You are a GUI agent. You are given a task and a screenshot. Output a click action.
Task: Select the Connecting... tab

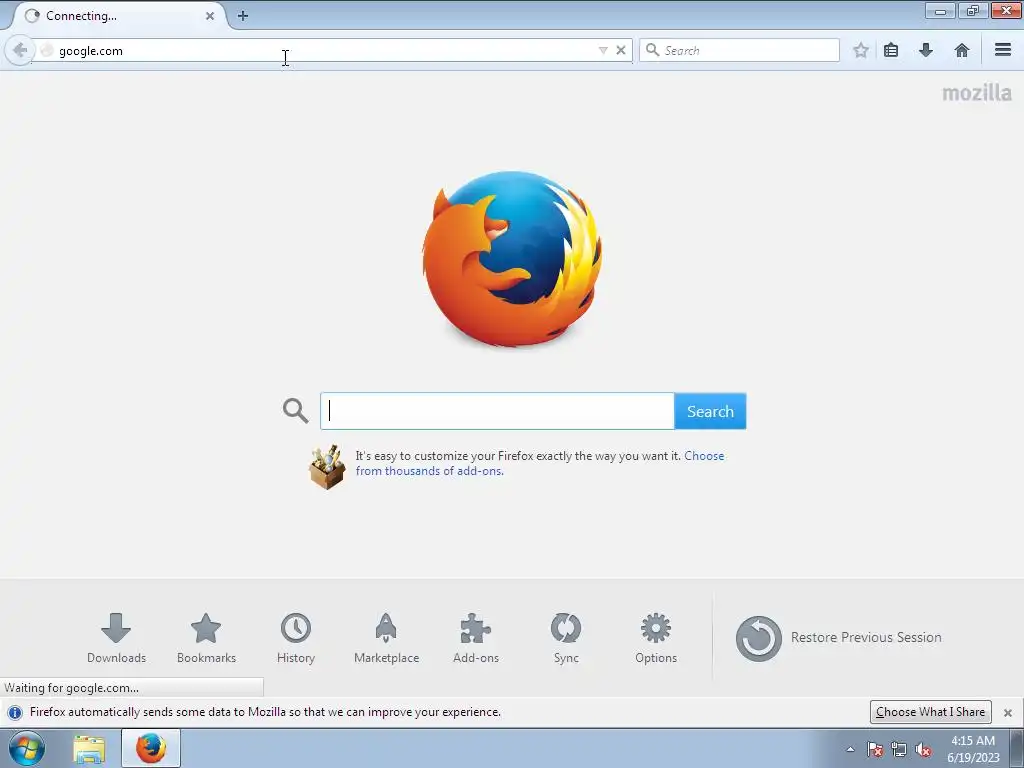(x=118, y=16)
